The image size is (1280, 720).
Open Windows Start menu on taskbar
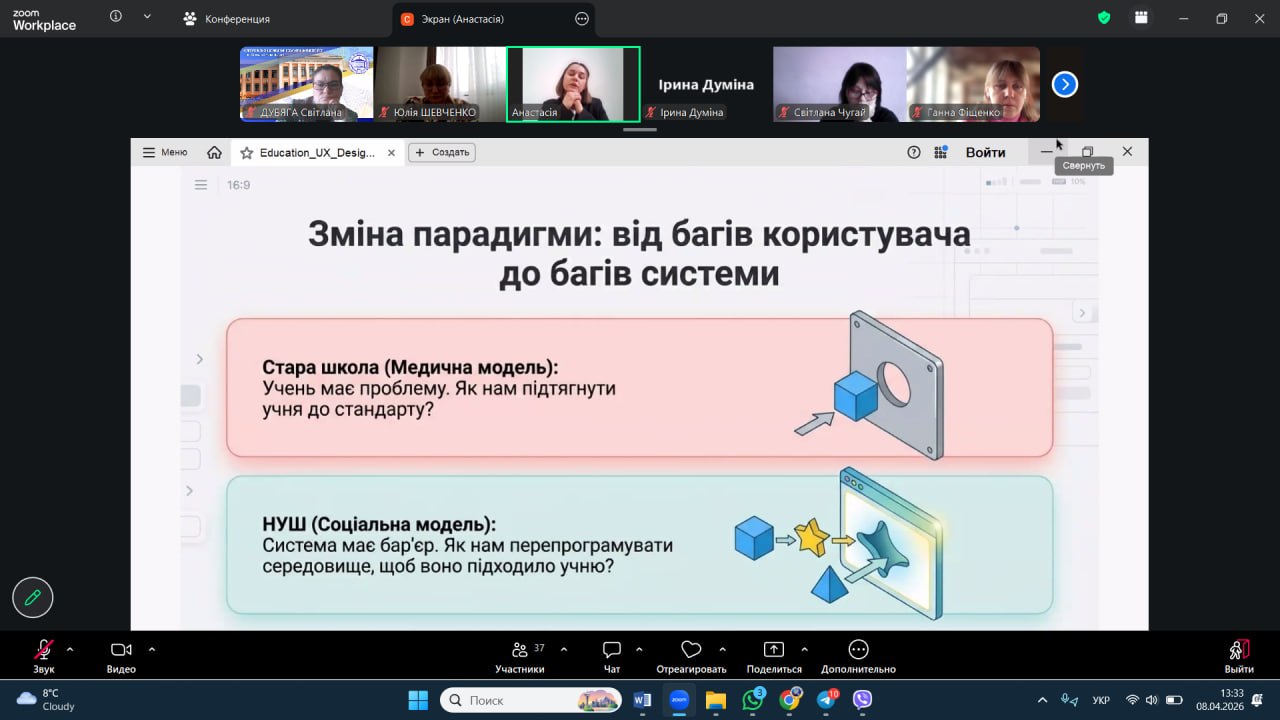pos(418,700)
